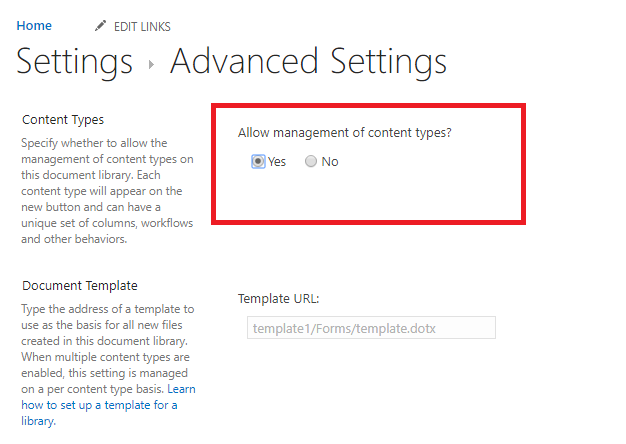Click the EDIT LINKS text

[x=142, y=27]
